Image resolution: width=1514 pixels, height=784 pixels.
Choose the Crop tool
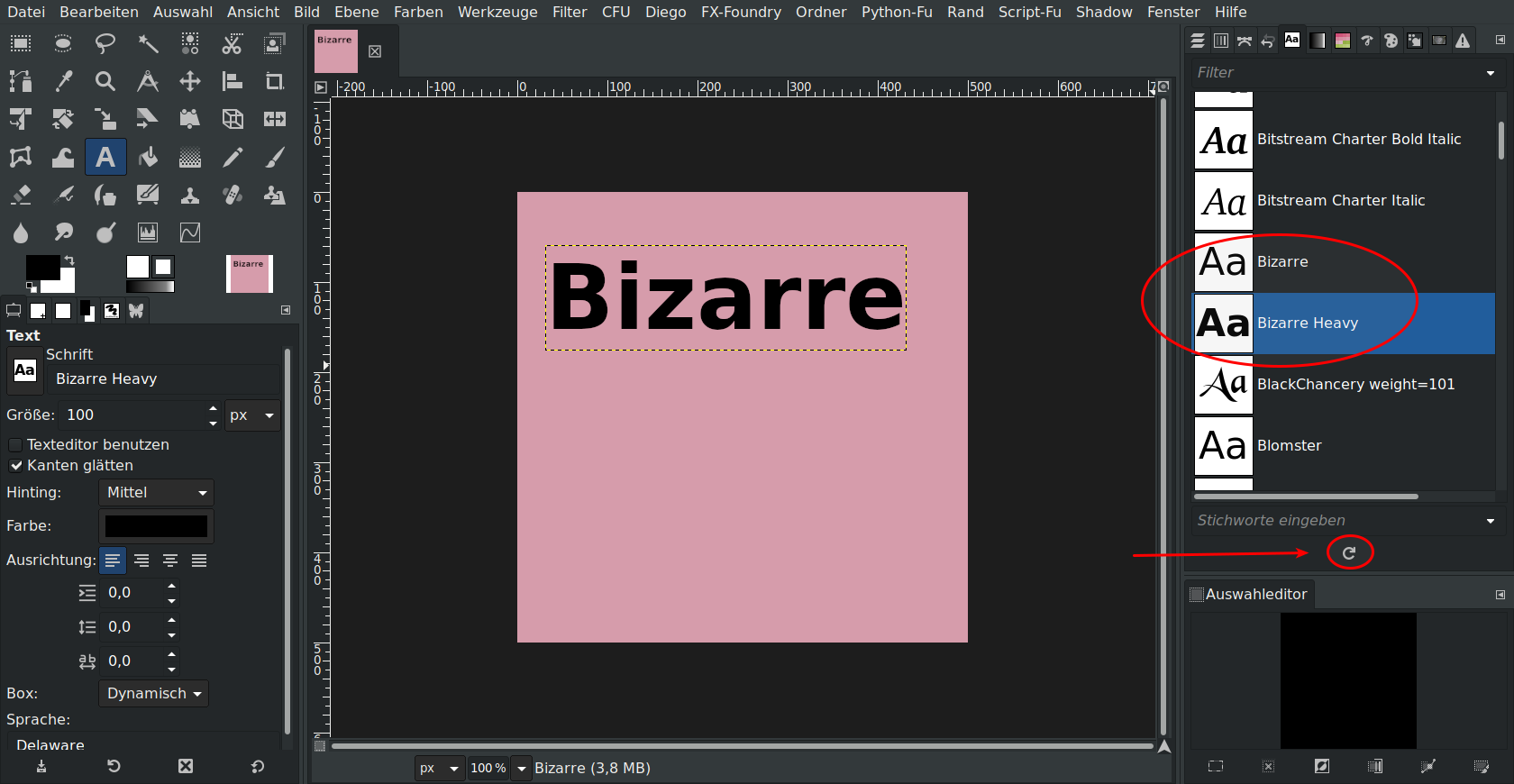pos(275,81)
